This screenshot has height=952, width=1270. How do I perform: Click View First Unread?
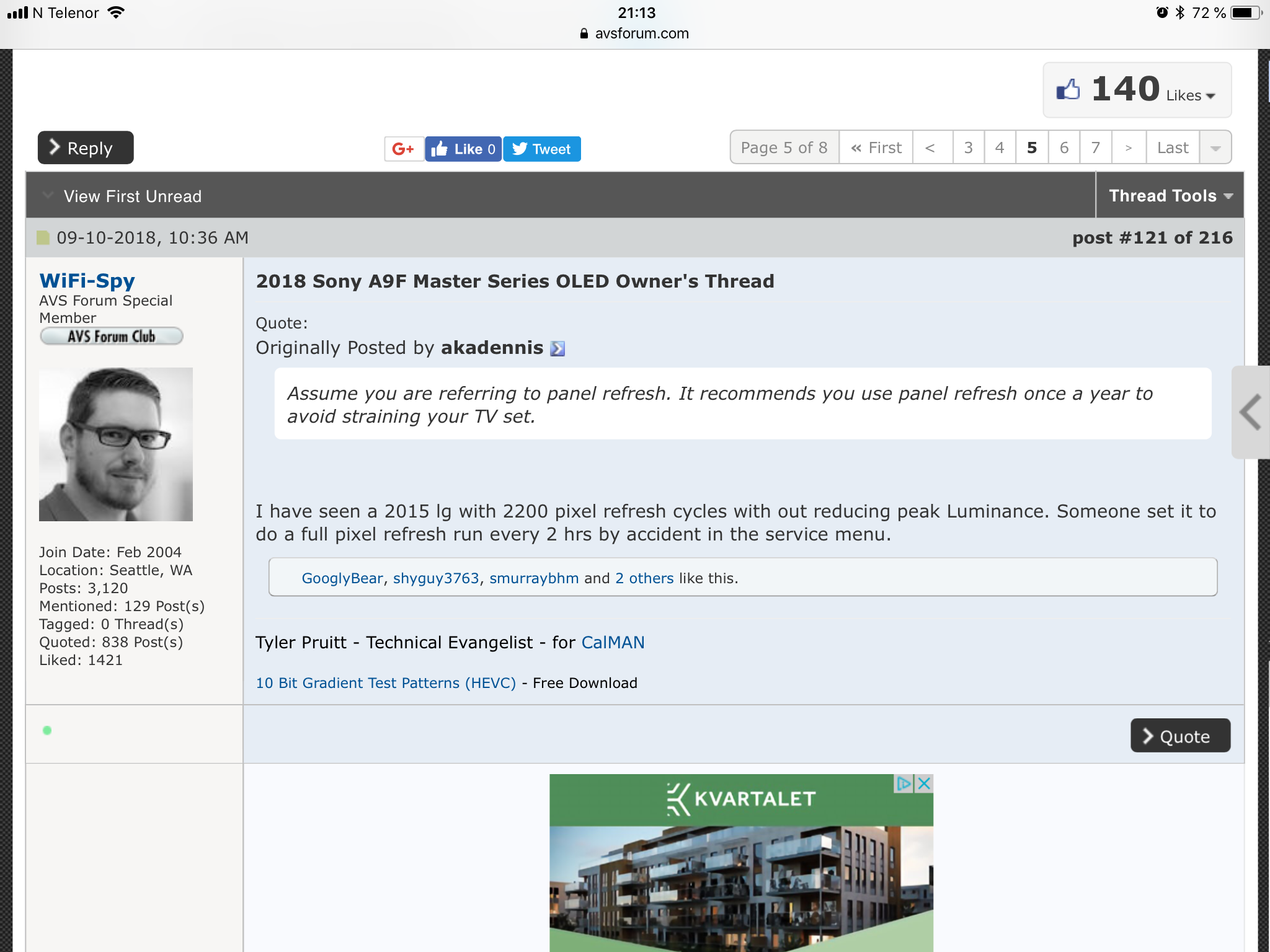pos(132,196)
